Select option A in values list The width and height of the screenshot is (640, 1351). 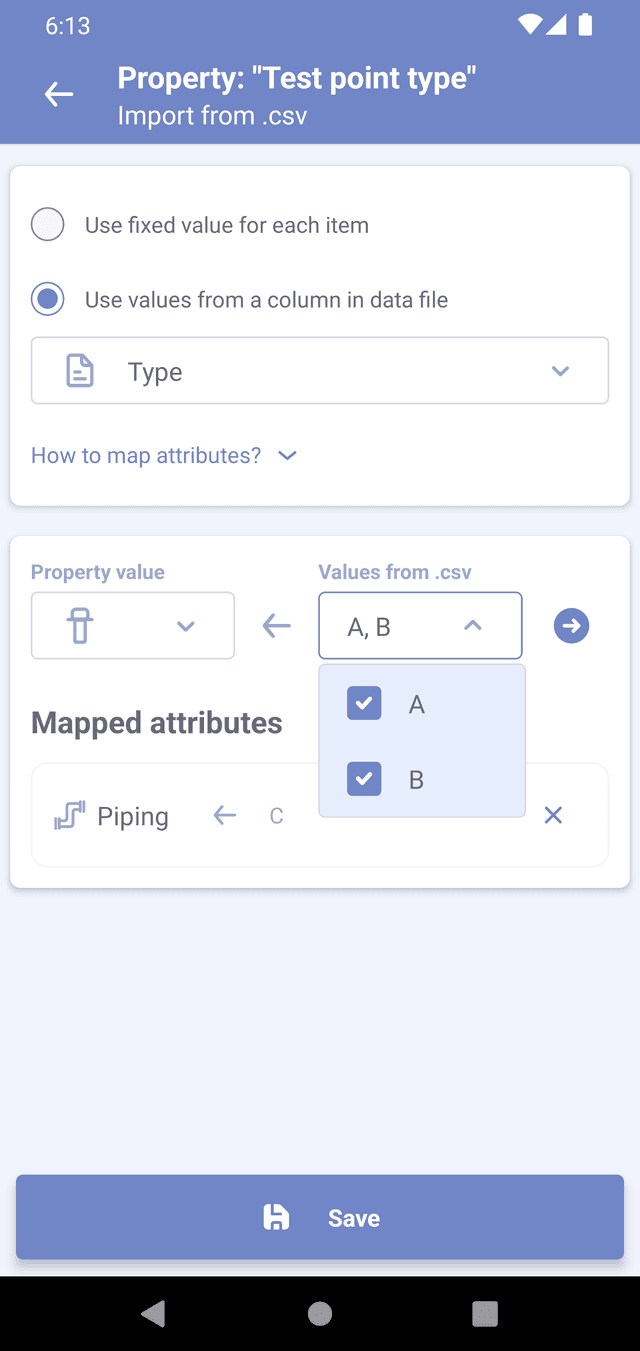tap(417, 705)
